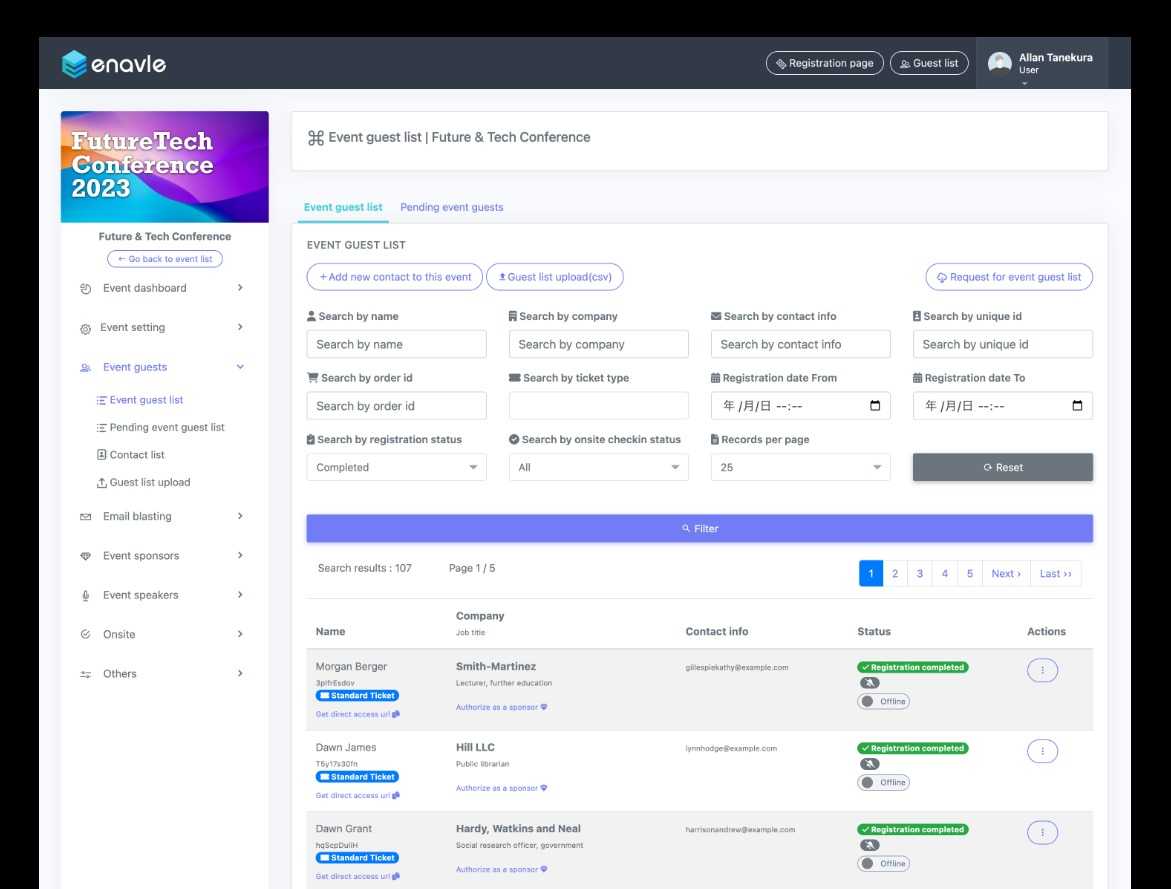Click the Search by company field

pos(598,344)
